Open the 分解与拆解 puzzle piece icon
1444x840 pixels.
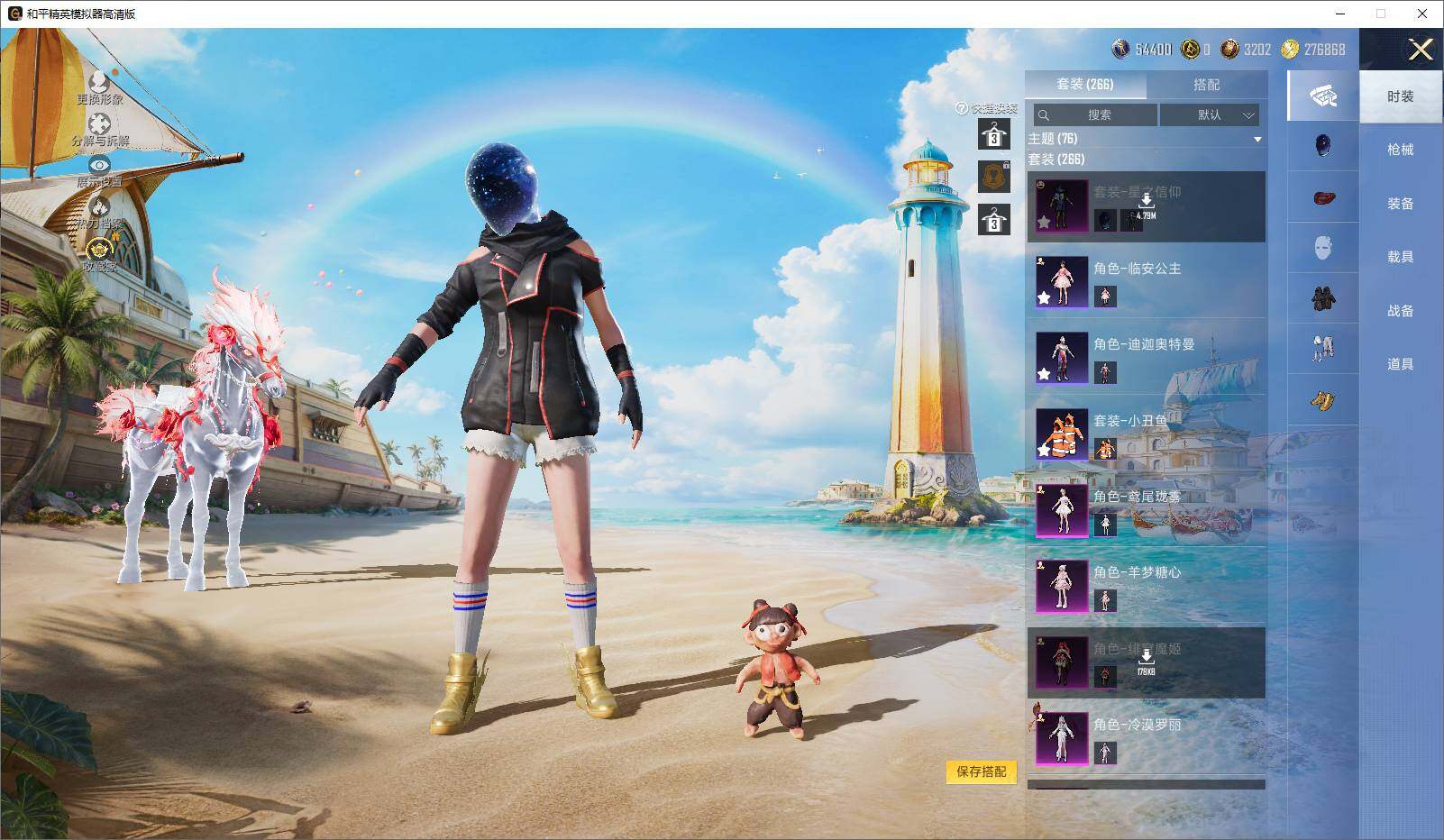point(99,123)
